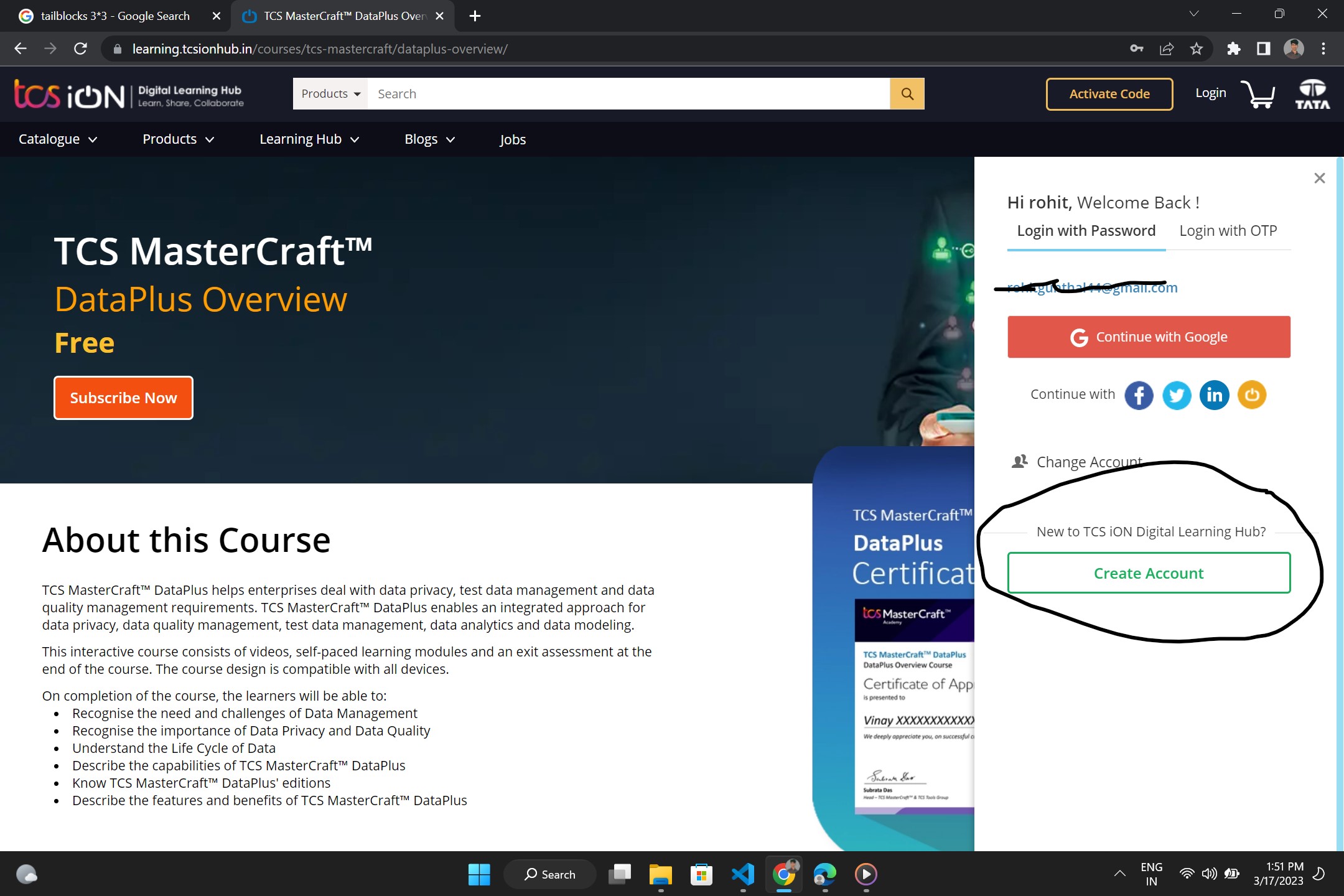Continue with Facebook icon

(x=1139, y=395)
